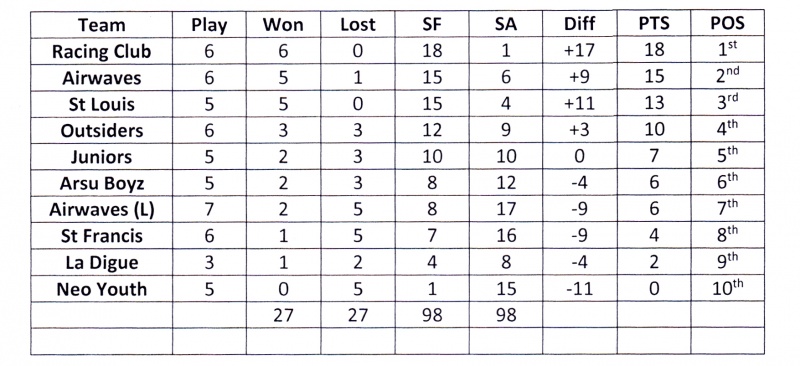Click the Team column header
800x366 pixels.
click(102, 25)
